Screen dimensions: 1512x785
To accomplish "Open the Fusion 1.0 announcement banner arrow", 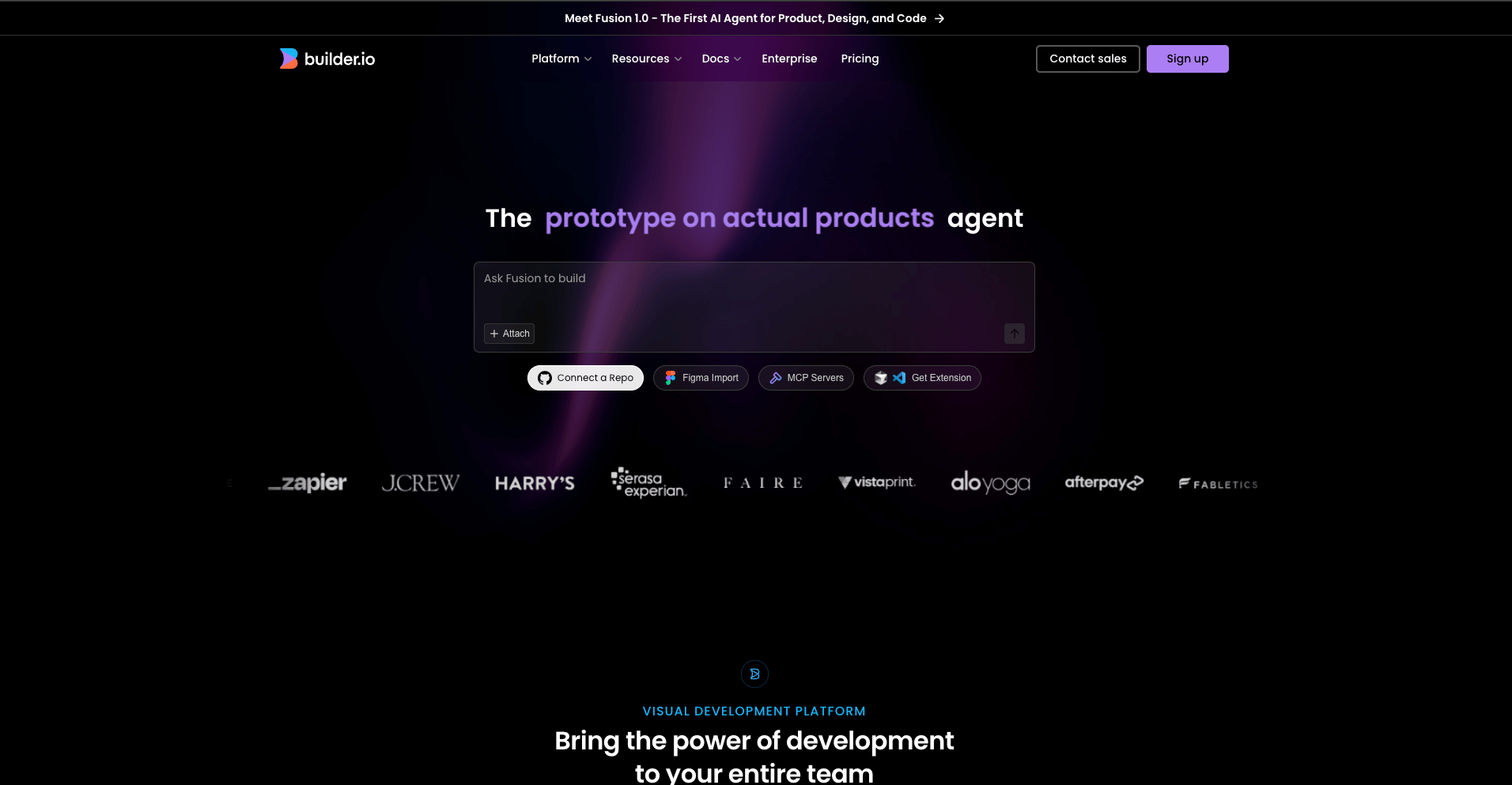I will pos(939,18).
